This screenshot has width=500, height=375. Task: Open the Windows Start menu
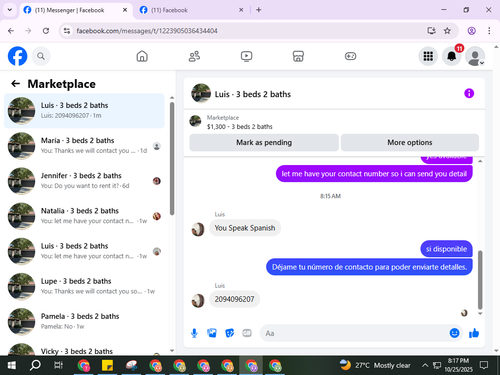(x=12, y=365)
